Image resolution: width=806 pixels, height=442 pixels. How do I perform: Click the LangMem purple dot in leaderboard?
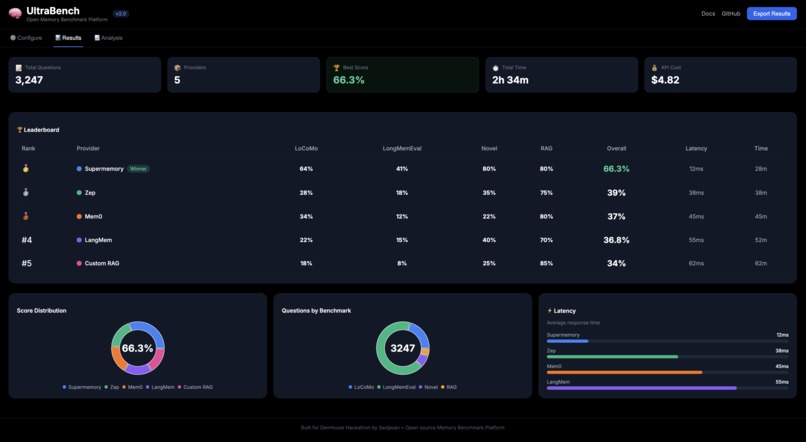point(79,240)
